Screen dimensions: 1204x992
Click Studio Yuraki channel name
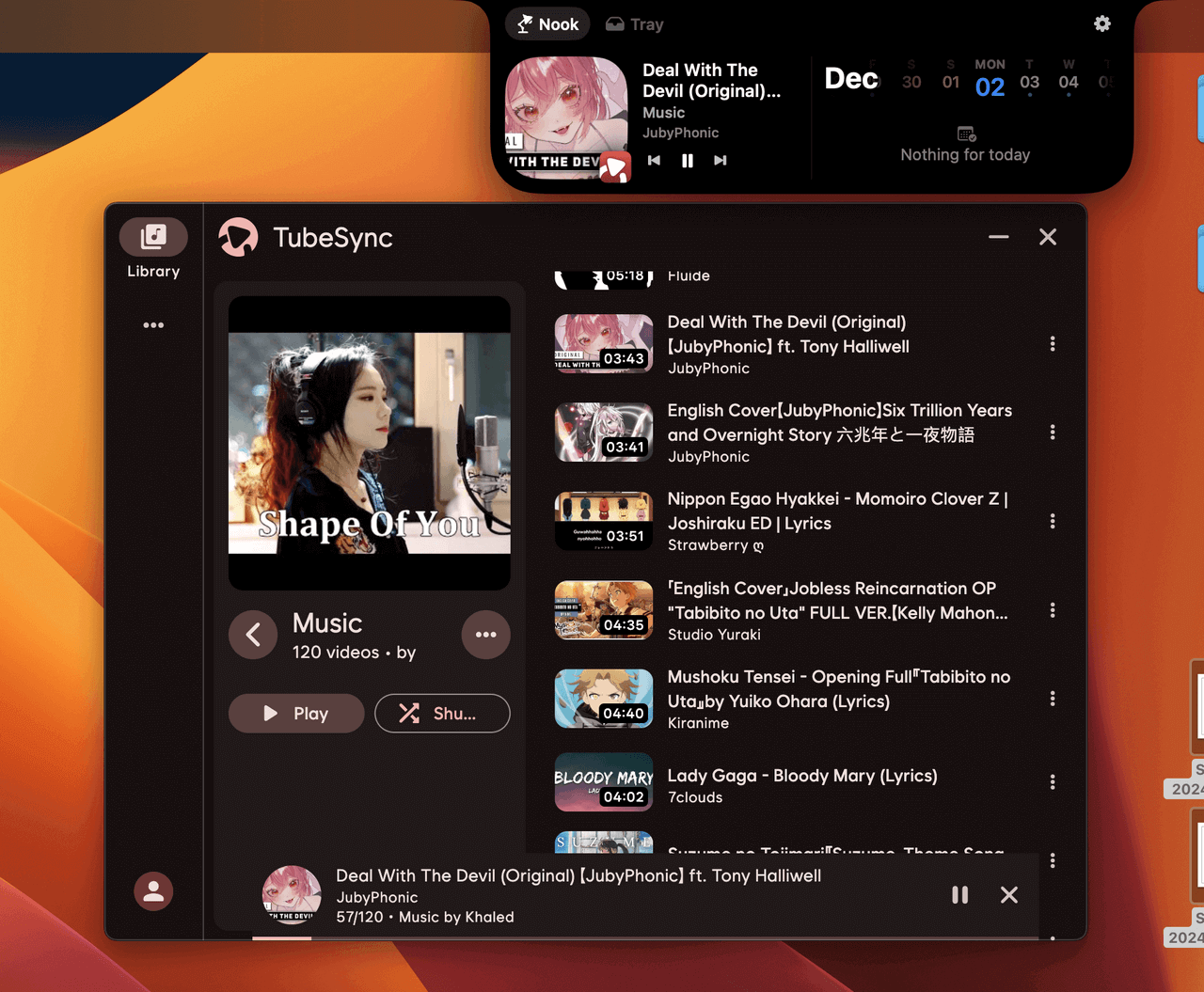point(714,635)
